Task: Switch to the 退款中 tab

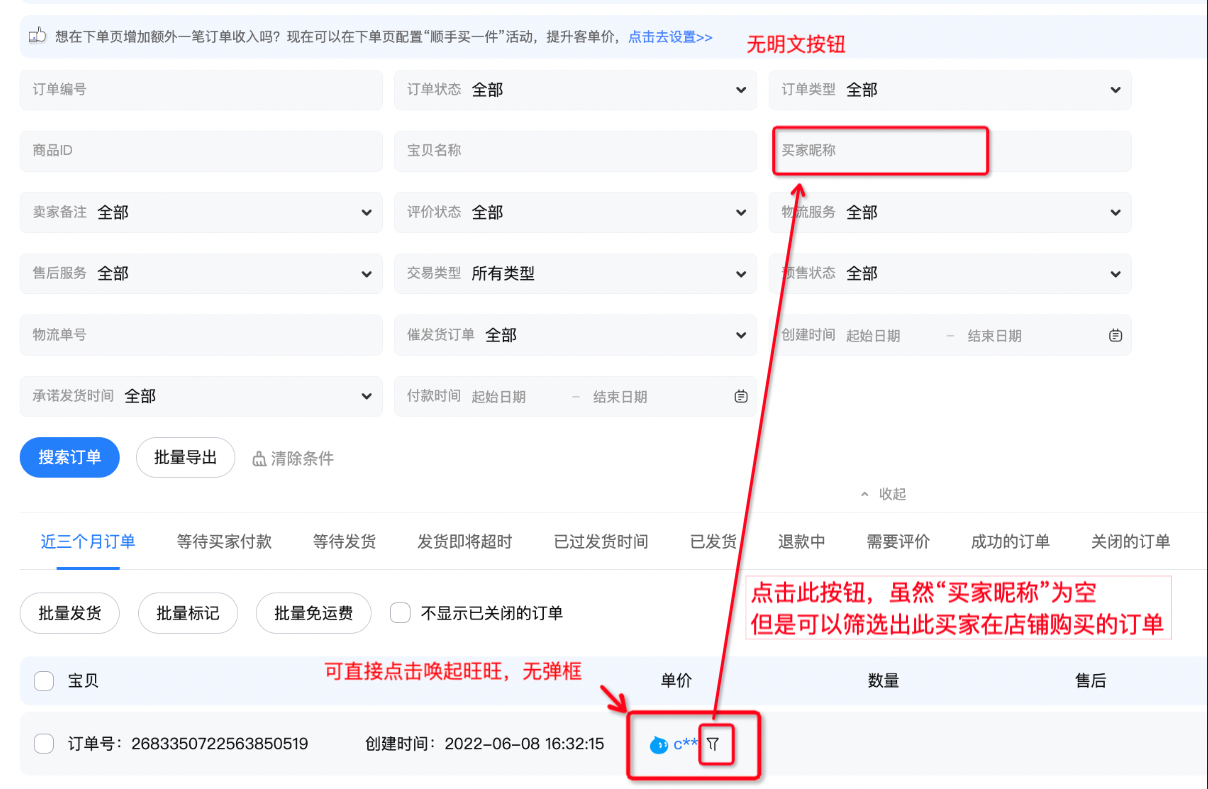Action: [801, 542]
